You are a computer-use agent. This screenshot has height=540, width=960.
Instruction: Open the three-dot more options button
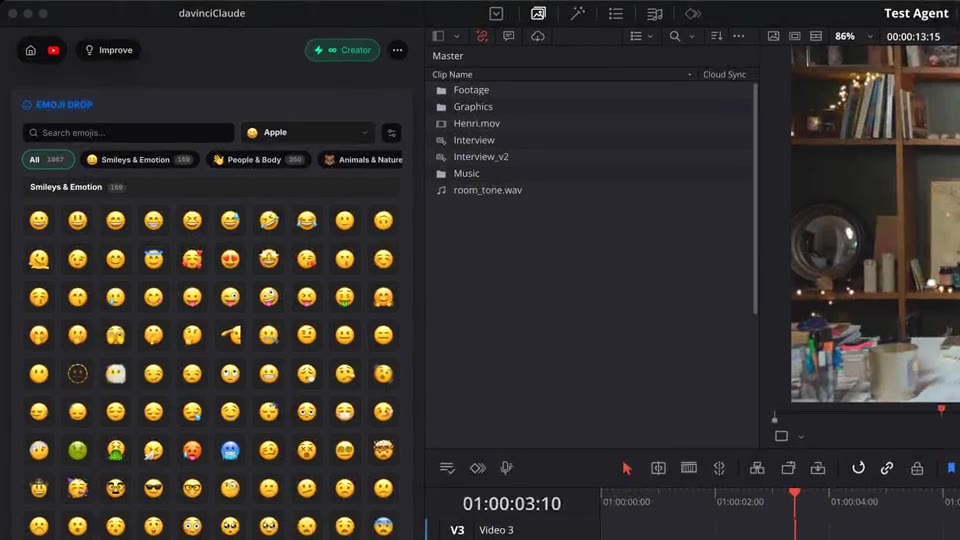(x=397, y=50)
